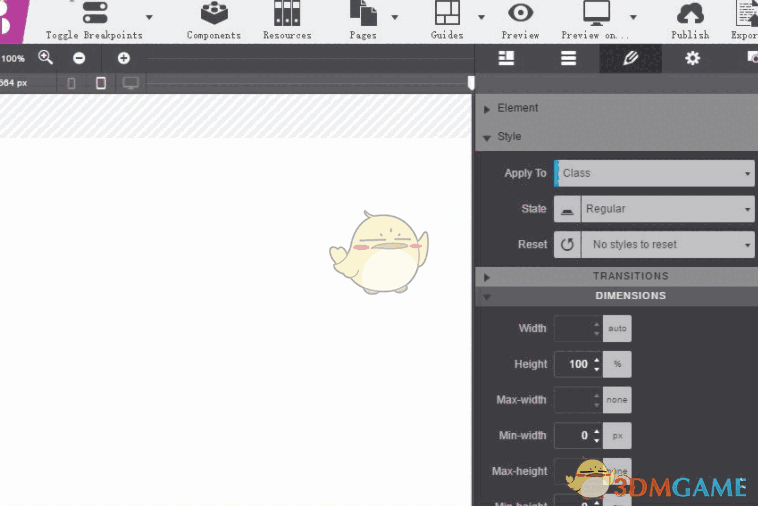Click the Height percent unit button
This screenshot has width=758, height=506.
pos(617,364)
